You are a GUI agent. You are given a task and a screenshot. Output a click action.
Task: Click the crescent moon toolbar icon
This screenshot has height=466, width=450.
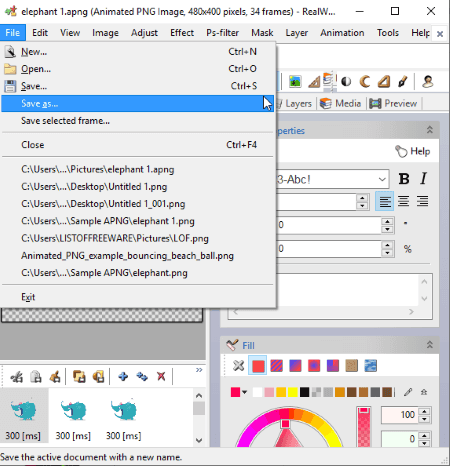click(365, 81)
